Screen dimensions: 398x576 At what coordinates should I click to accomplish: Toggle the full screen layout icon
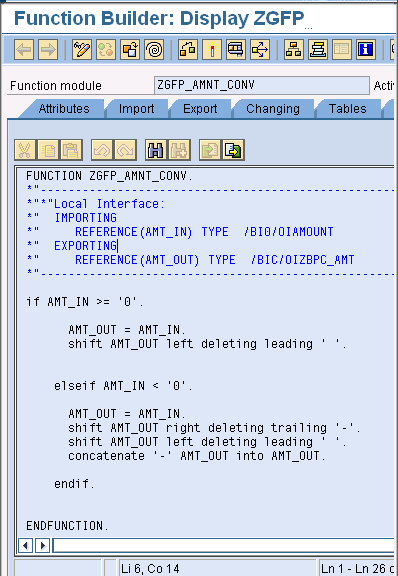point(342,50)
